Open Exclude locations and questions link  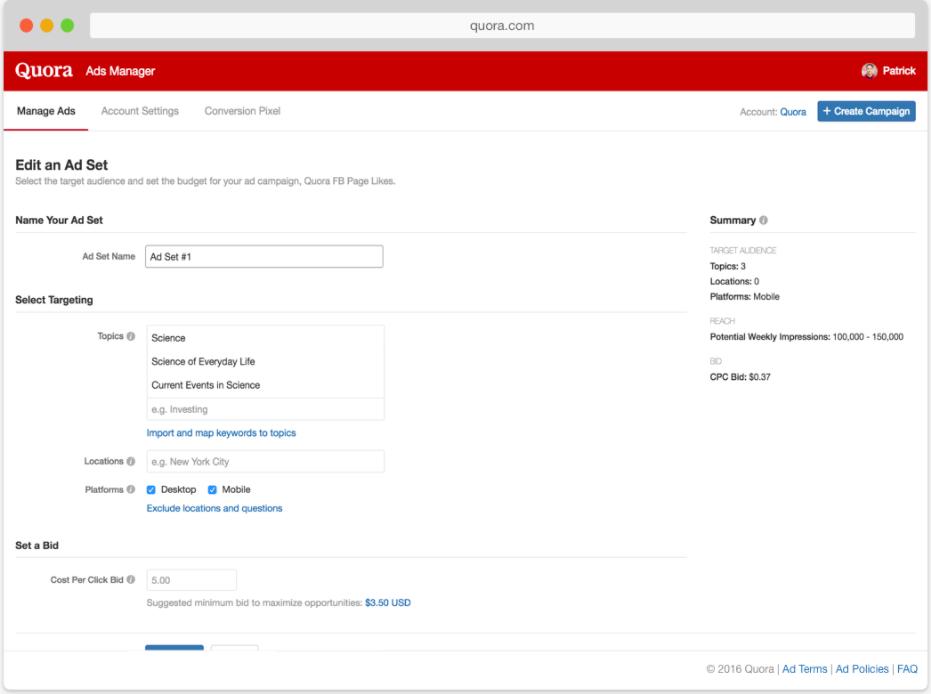click(214, 508)
